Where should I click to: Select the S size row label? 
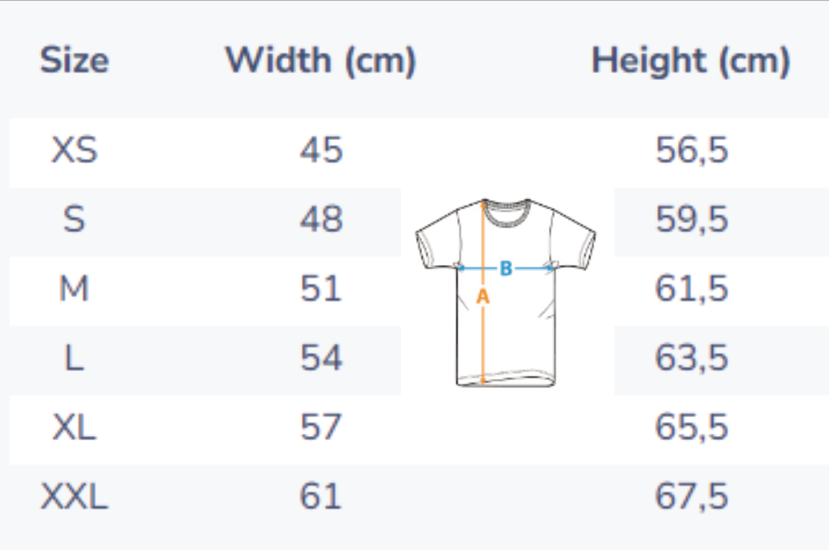pos(74,220)
